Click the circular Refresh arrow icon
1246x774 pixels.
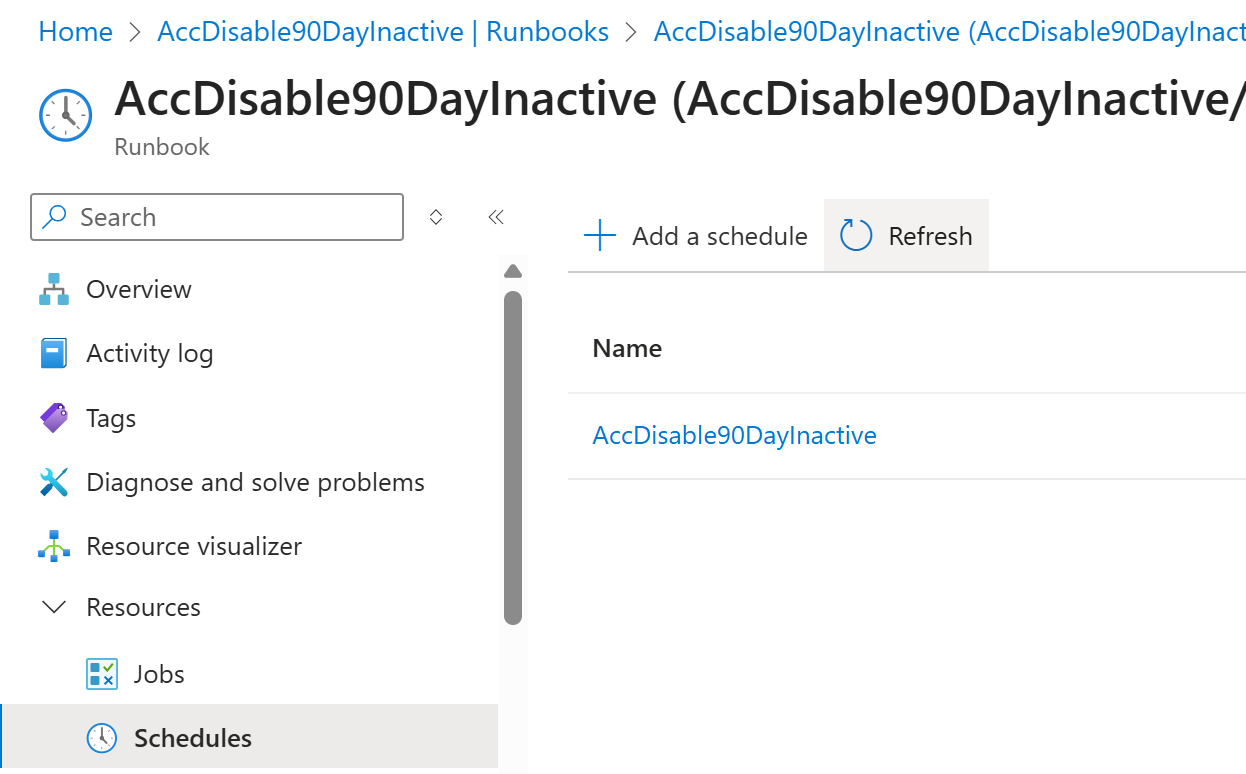coord(856,236)
